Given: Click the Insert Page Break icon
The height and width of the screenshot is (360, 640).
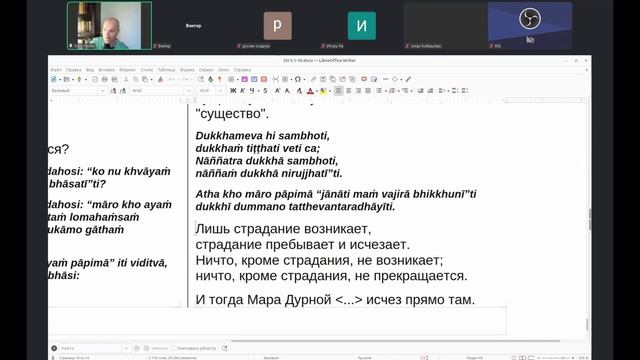Looking at the screenshot, I should coord(276,79).
